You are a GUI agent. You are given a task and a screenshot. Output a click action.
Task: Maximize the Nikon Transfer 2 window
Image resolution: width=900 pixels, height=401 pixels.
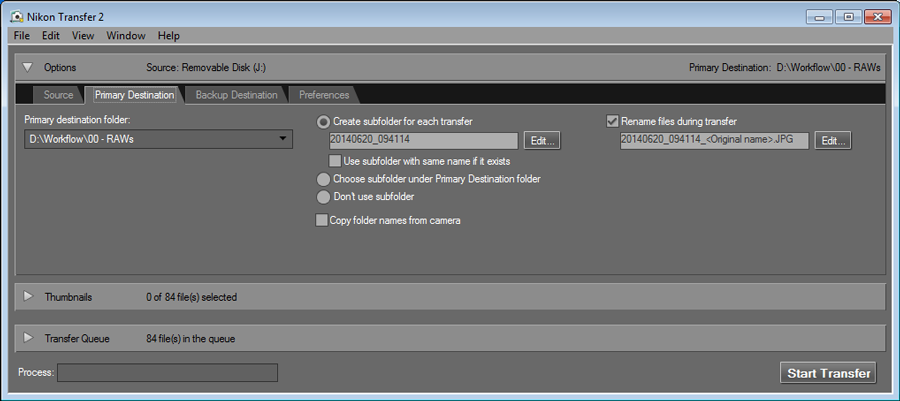(848, 17)
